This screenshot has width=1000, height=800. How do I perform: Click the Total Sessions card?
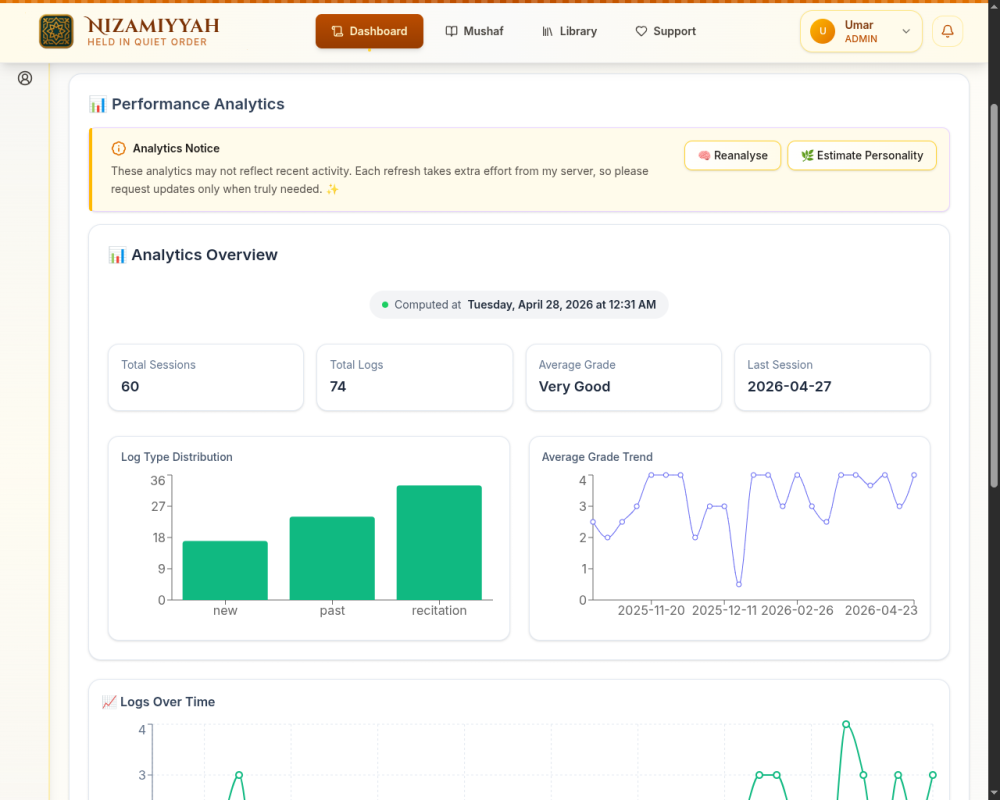(206, 378)
